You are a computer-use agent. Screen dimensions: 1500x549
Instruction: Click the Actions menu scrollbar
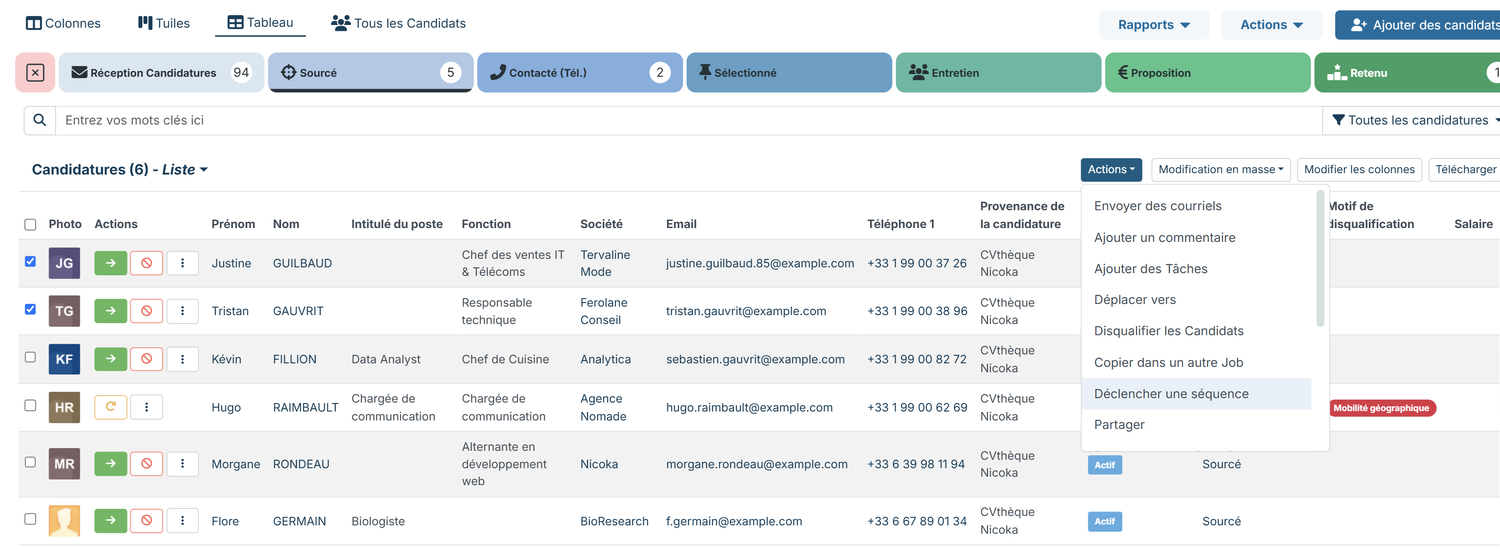point(1320,258)
